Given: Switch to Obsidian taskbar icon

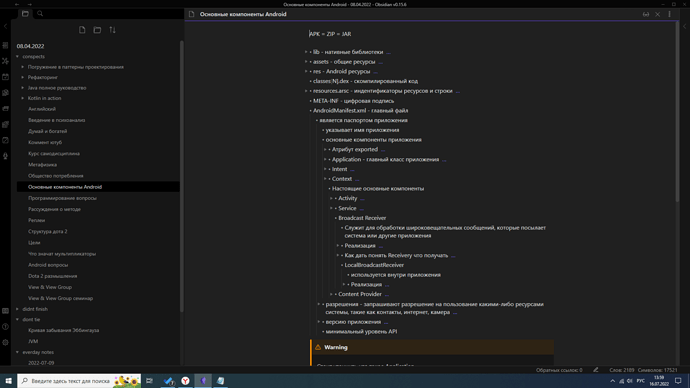Looking at the screenshot, I should coord(203,381).
